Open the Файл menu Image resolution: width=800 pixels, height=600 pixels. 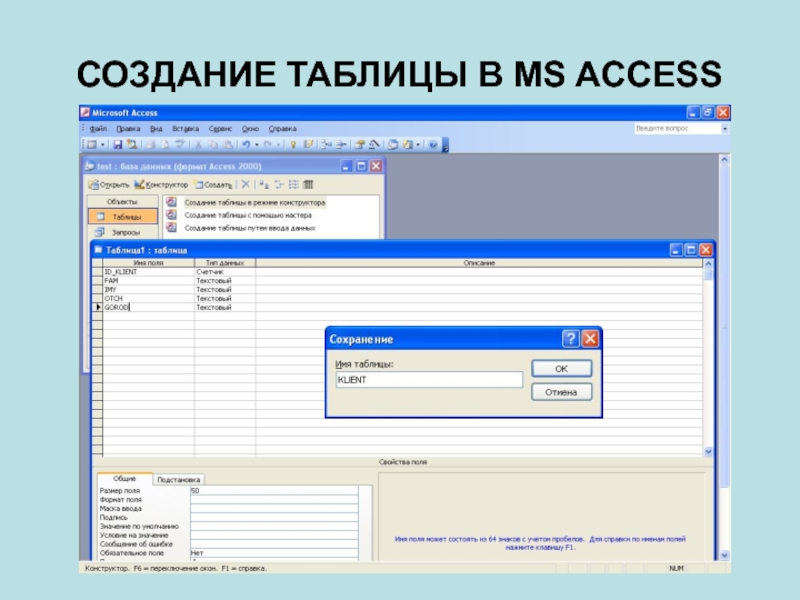point(98,129)
